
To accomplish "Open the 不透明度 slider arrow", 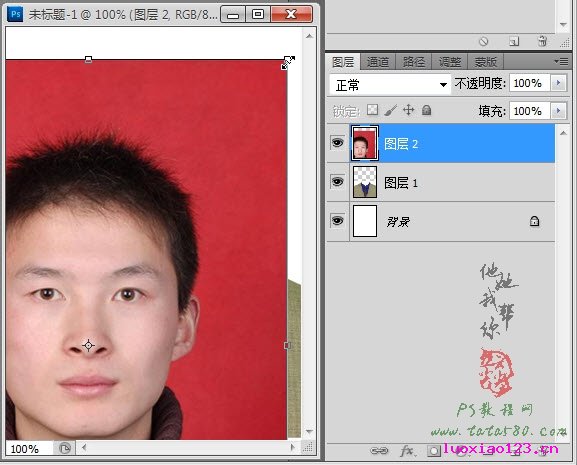I will click(x=558, y=83).
